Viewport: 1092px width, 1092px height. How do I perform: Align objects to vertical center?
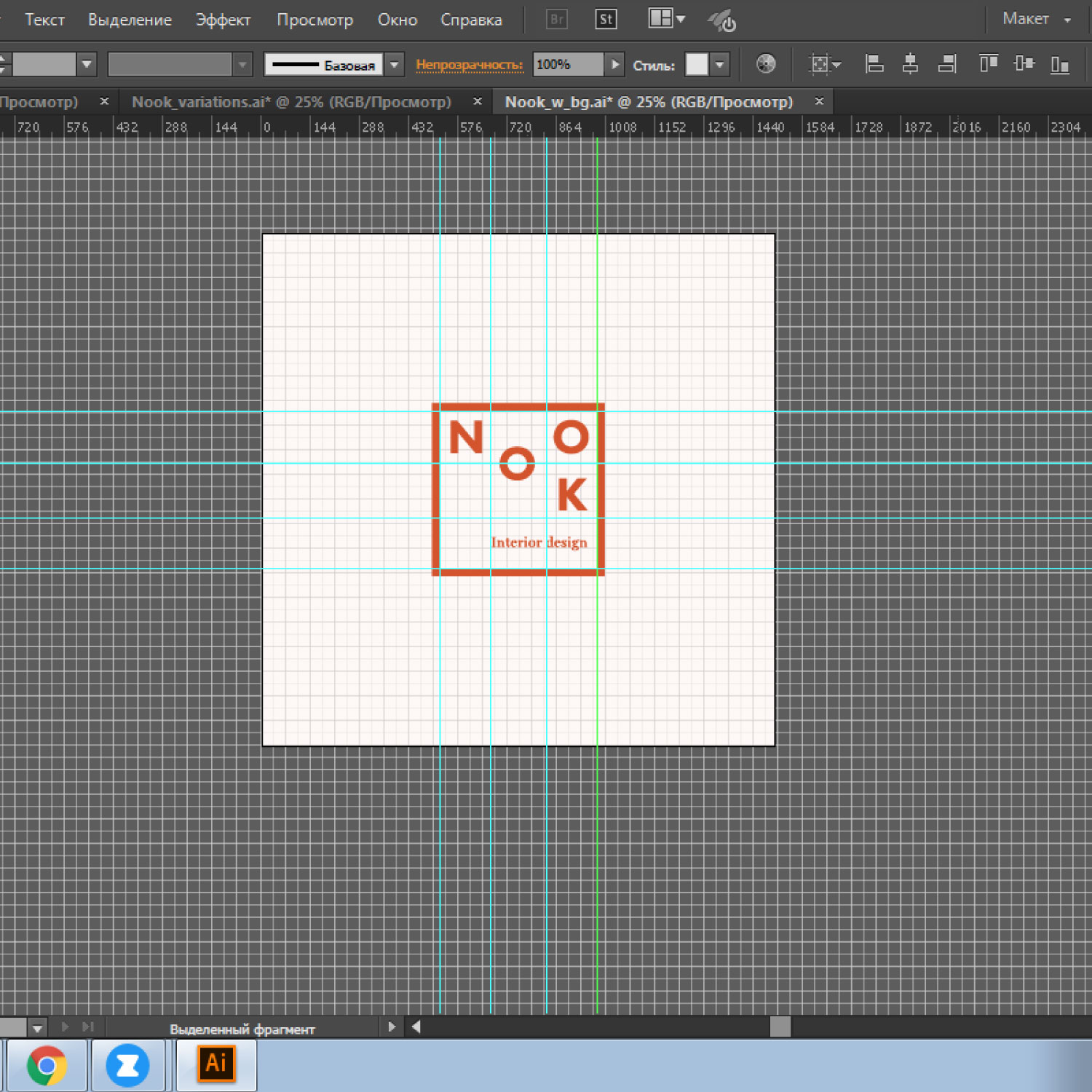pyautogui.click(x=1024, y=64)
